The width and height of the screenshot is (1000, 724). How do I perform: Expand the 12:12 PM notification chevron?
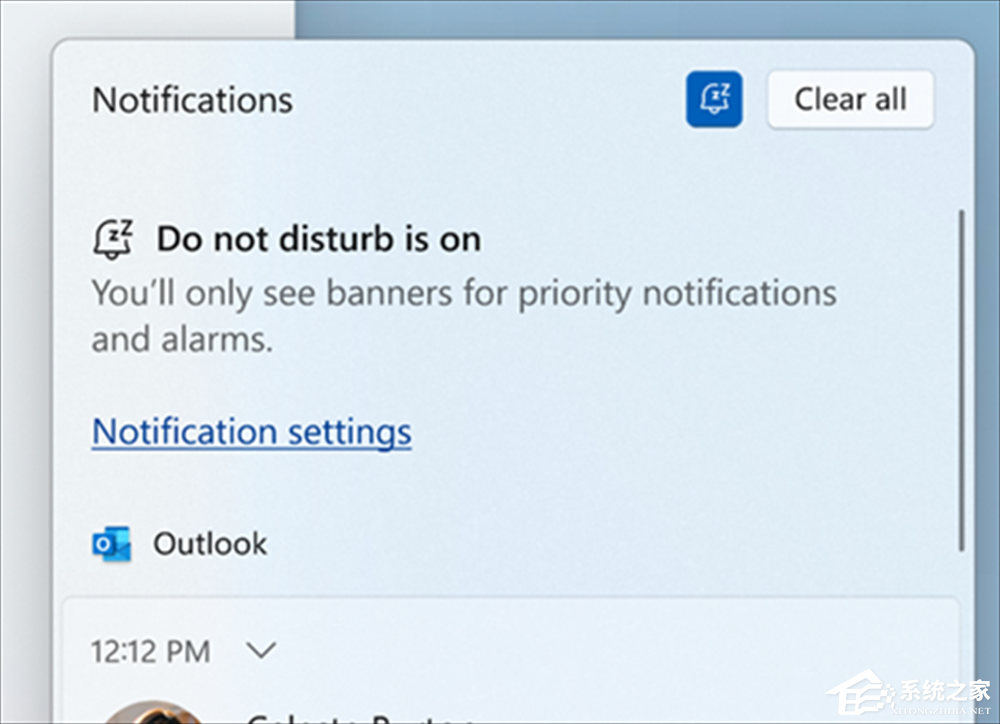[x=261, y=651]
